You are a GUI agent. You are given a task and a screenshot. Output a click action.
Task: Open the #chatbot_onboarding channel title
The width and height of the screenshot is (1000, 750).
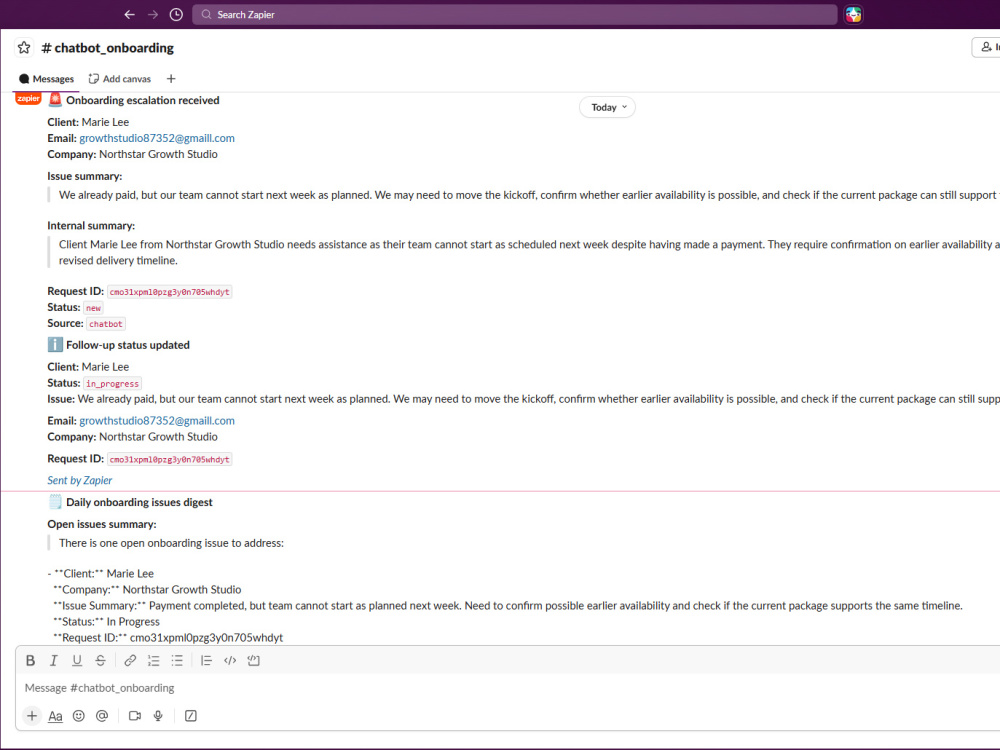click(x=108, y=48)
